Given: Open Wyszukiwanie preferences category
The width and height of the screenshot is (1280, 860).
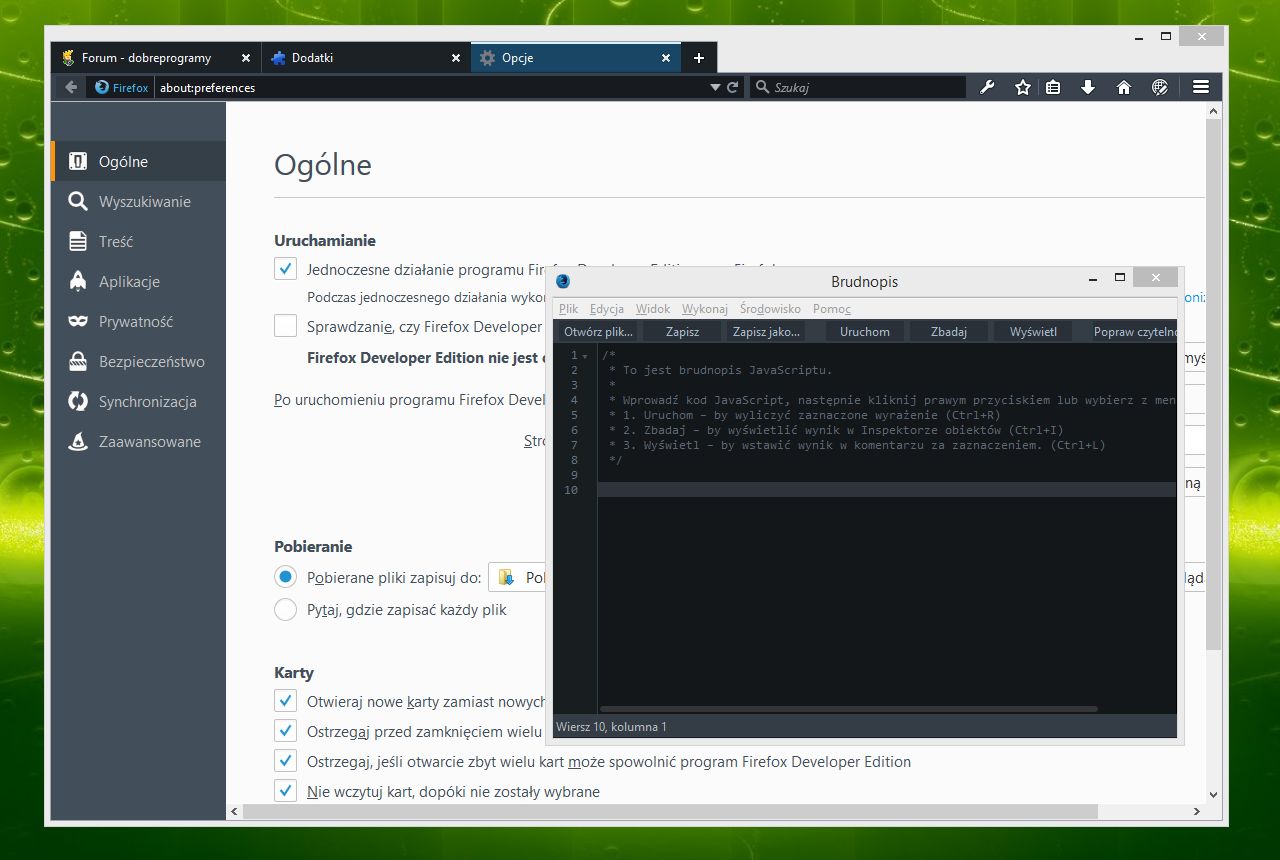Looking at the screenshot, I should pyautogui.click(x=139, y=202).
